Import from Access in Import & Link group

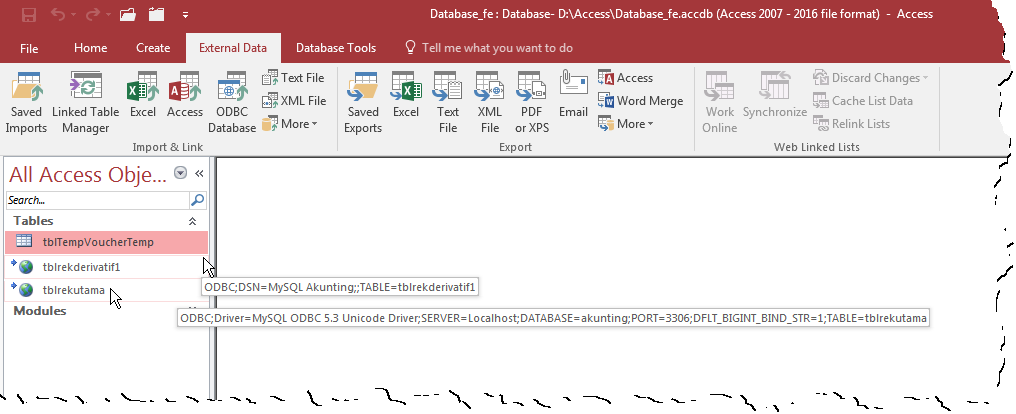pos(185,95)
